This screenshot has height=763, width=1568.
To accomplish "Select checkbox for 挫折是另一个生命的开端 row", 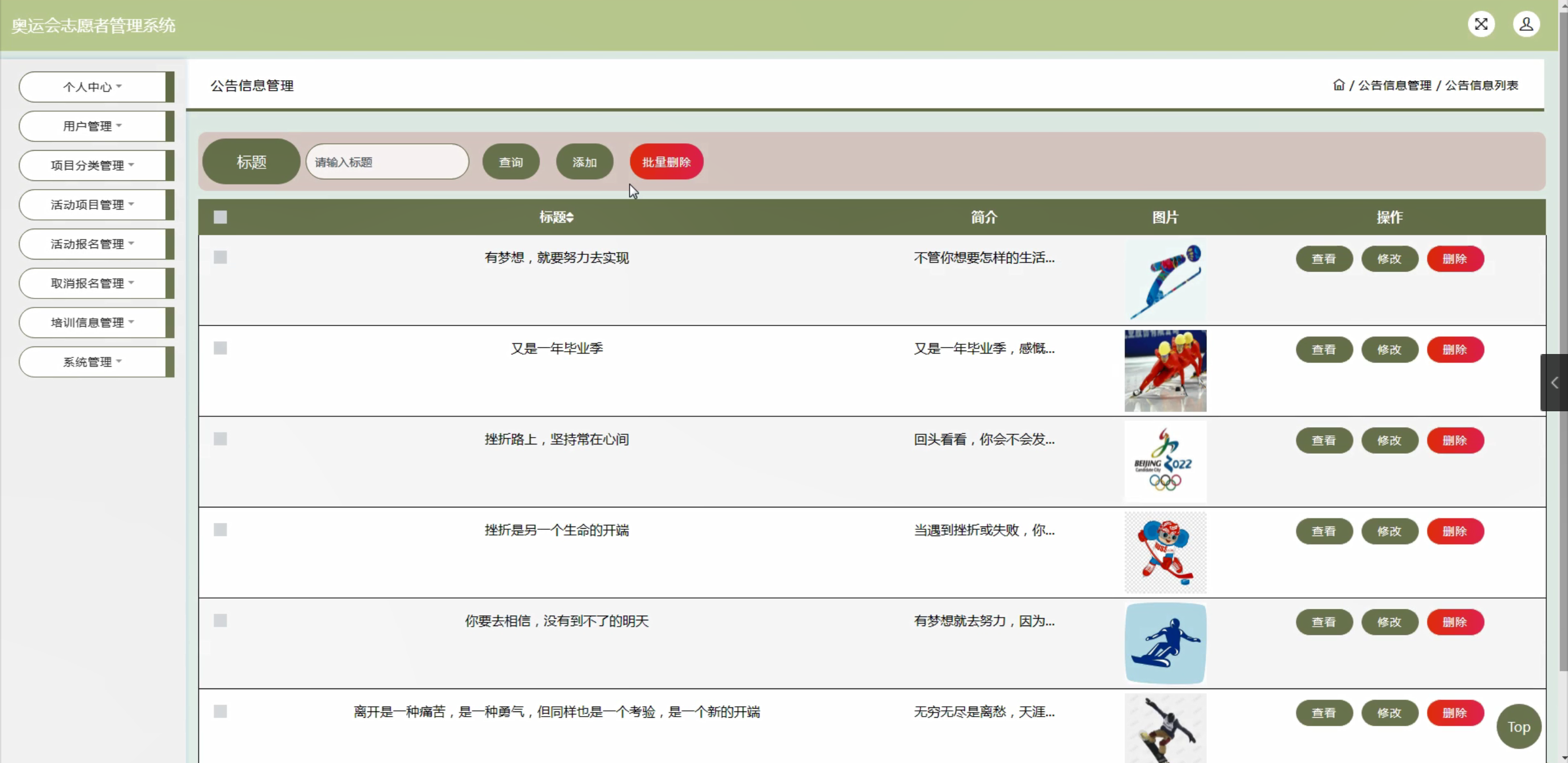I will coord(220,530).
